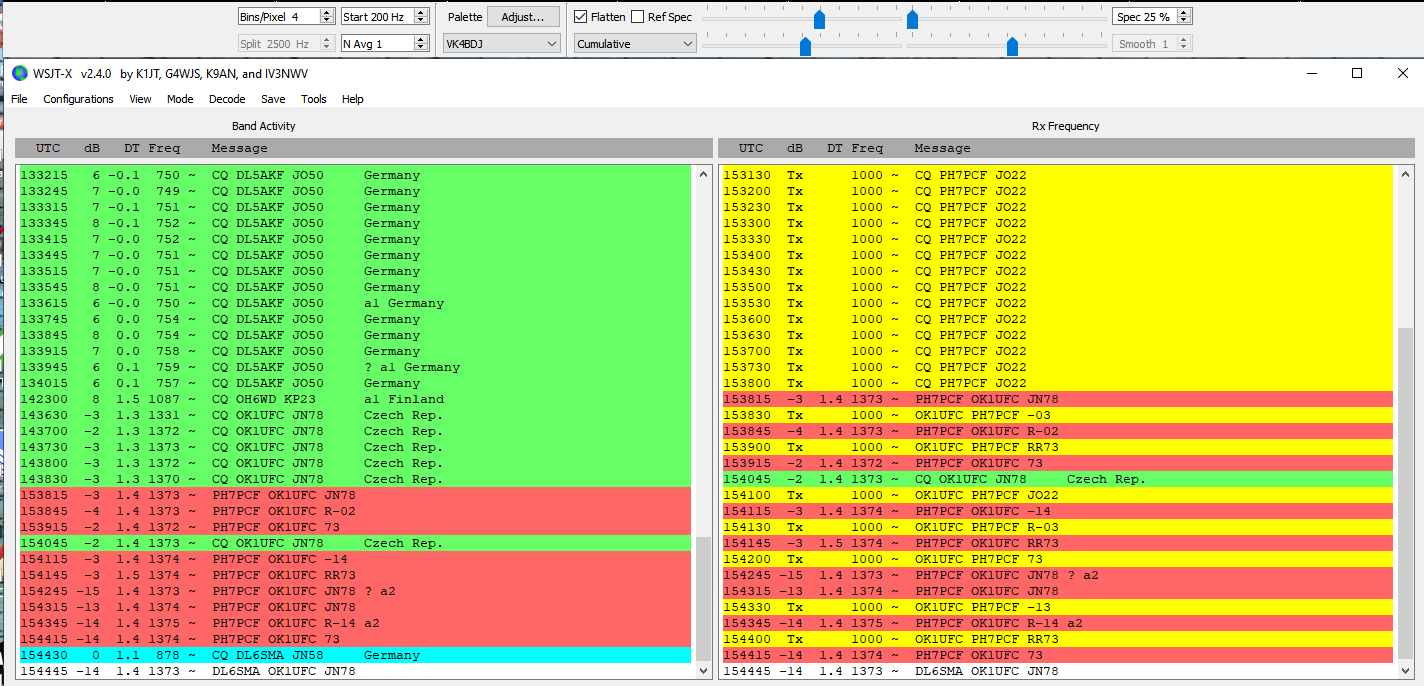This screenshot has height=686, width=1424.
Task: Open the Mode menu
Action: click(180, 99)
